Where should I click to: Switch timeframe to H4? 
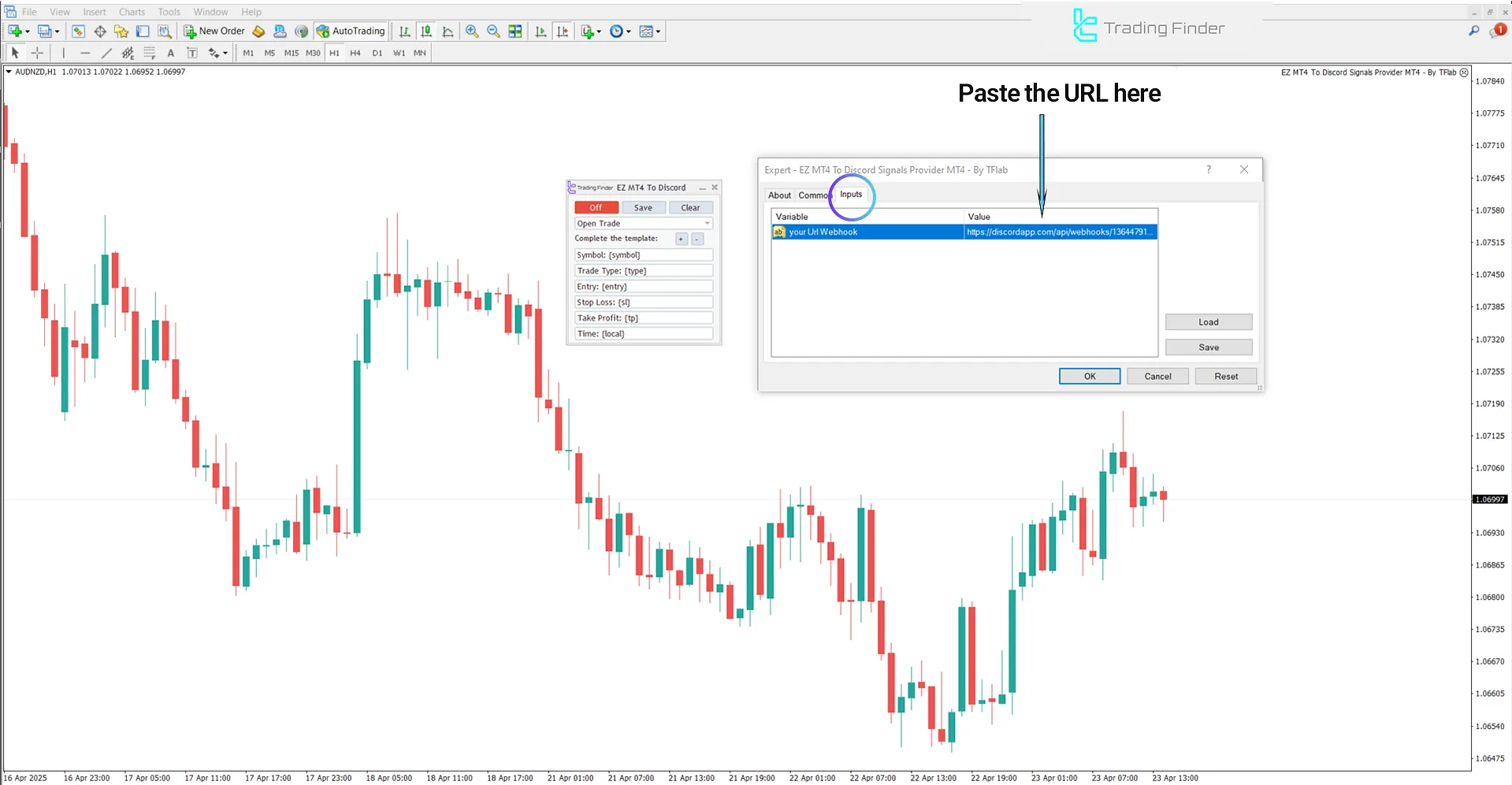point(355,53)
